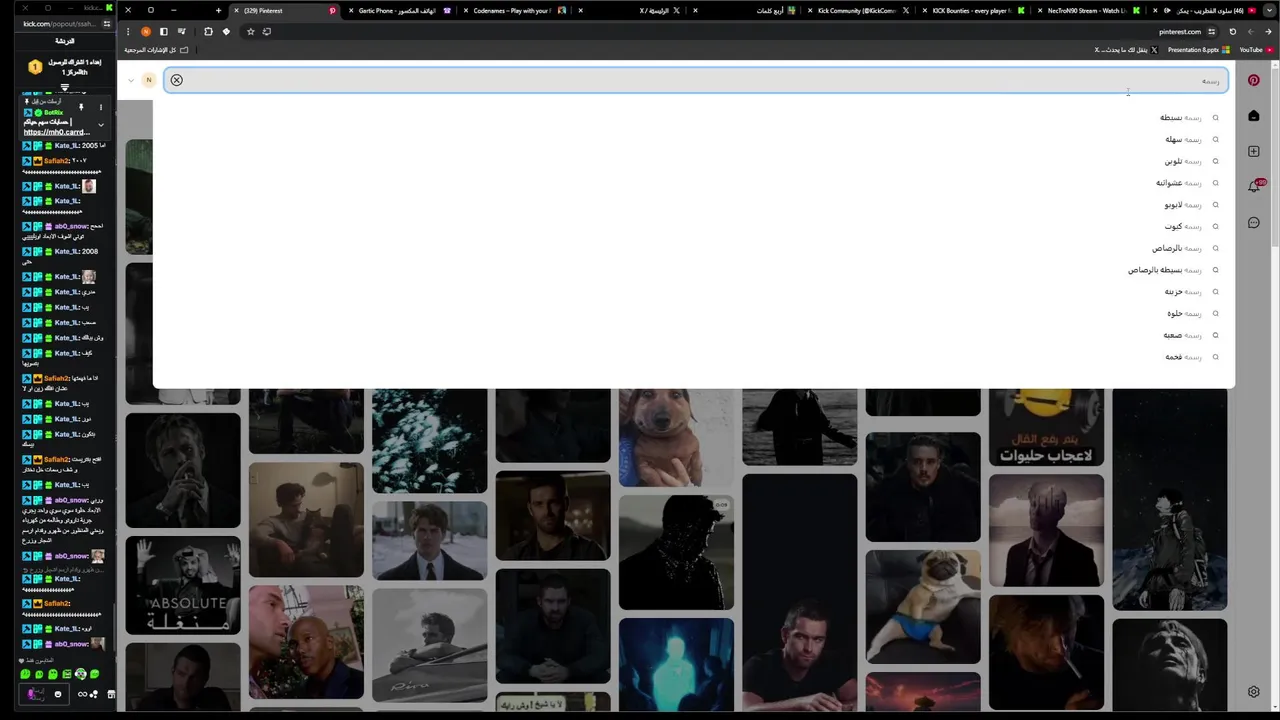Select suggestion 'رسمه كيوت'
Screen dimensions: 1280x720
pos(1183,227)
